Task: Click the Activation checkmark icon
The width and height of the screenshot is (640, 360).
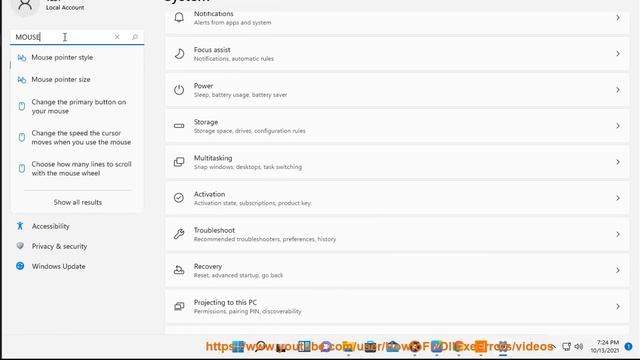Action: (179, 198)
